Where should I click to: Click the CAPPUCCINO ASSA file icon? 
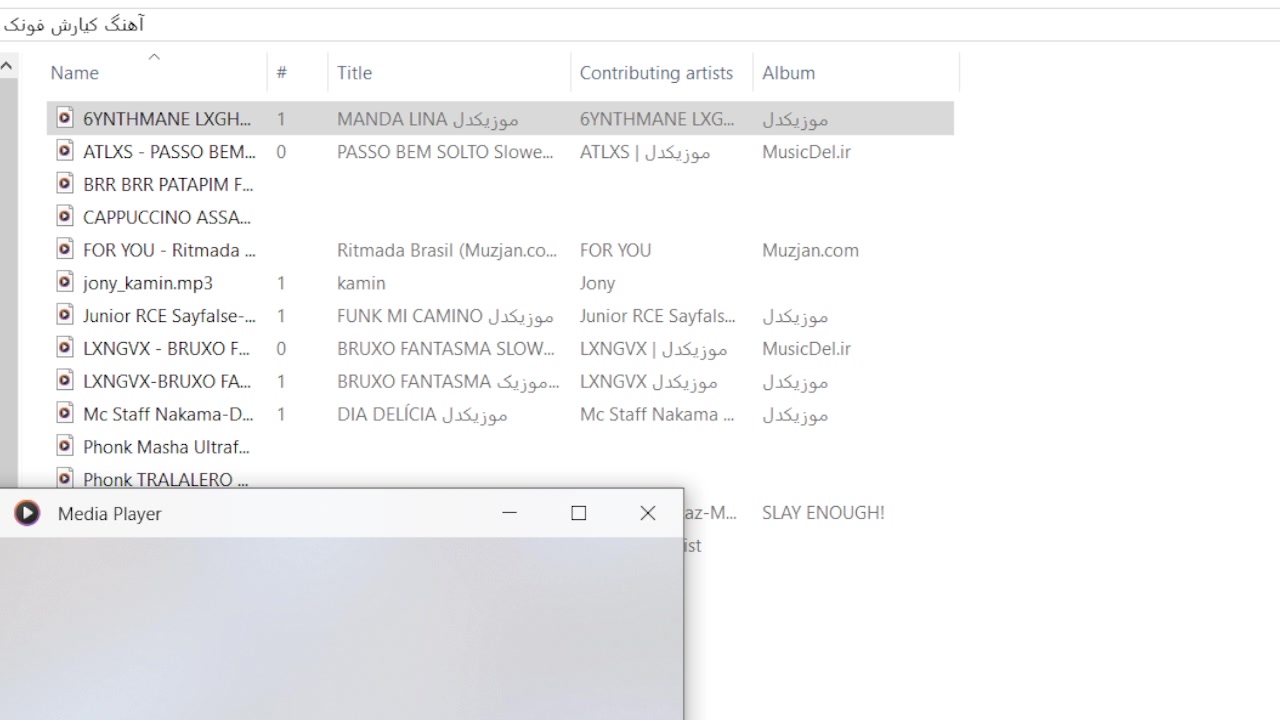(65, 217)
